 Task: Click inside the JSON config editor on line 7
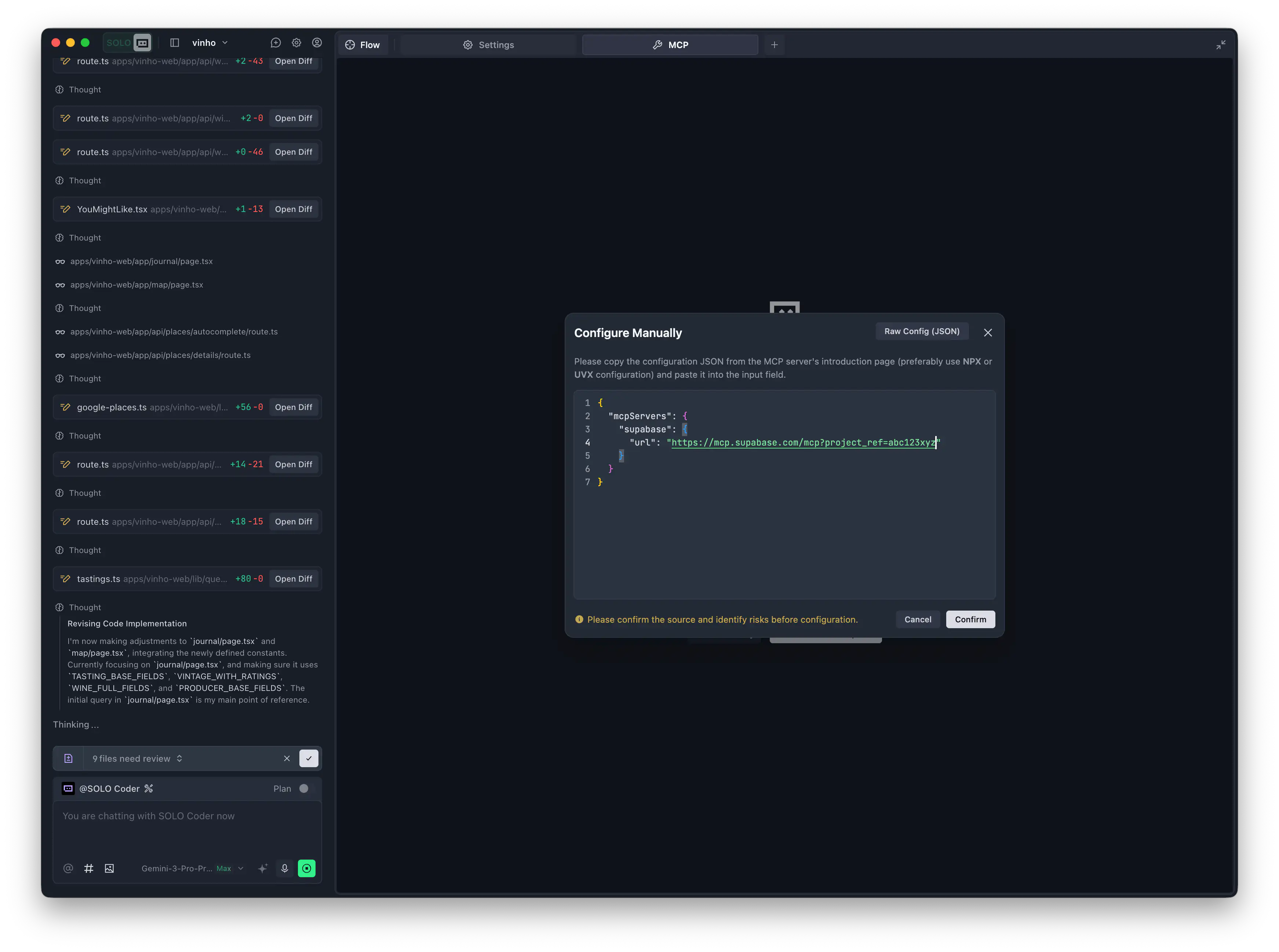click(784, 482)
